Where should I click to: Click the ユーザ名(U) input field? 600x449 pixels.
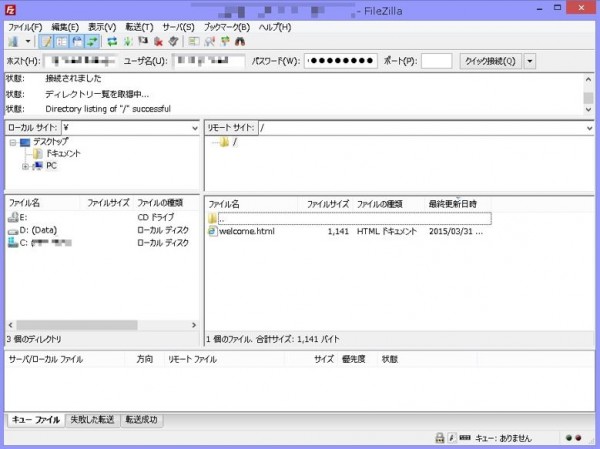tap(209, 61)
